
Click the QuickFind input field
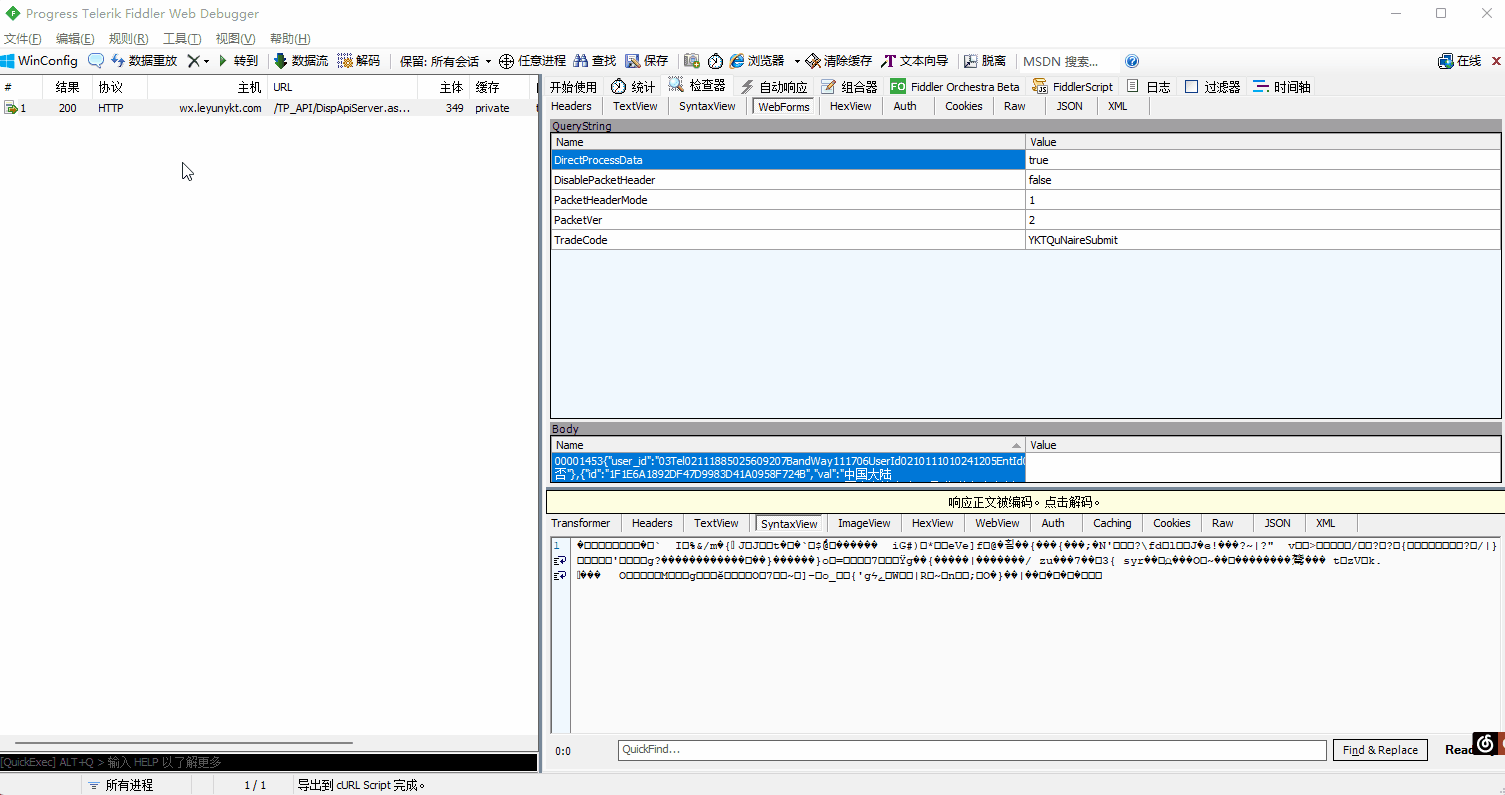pos(971,750)
